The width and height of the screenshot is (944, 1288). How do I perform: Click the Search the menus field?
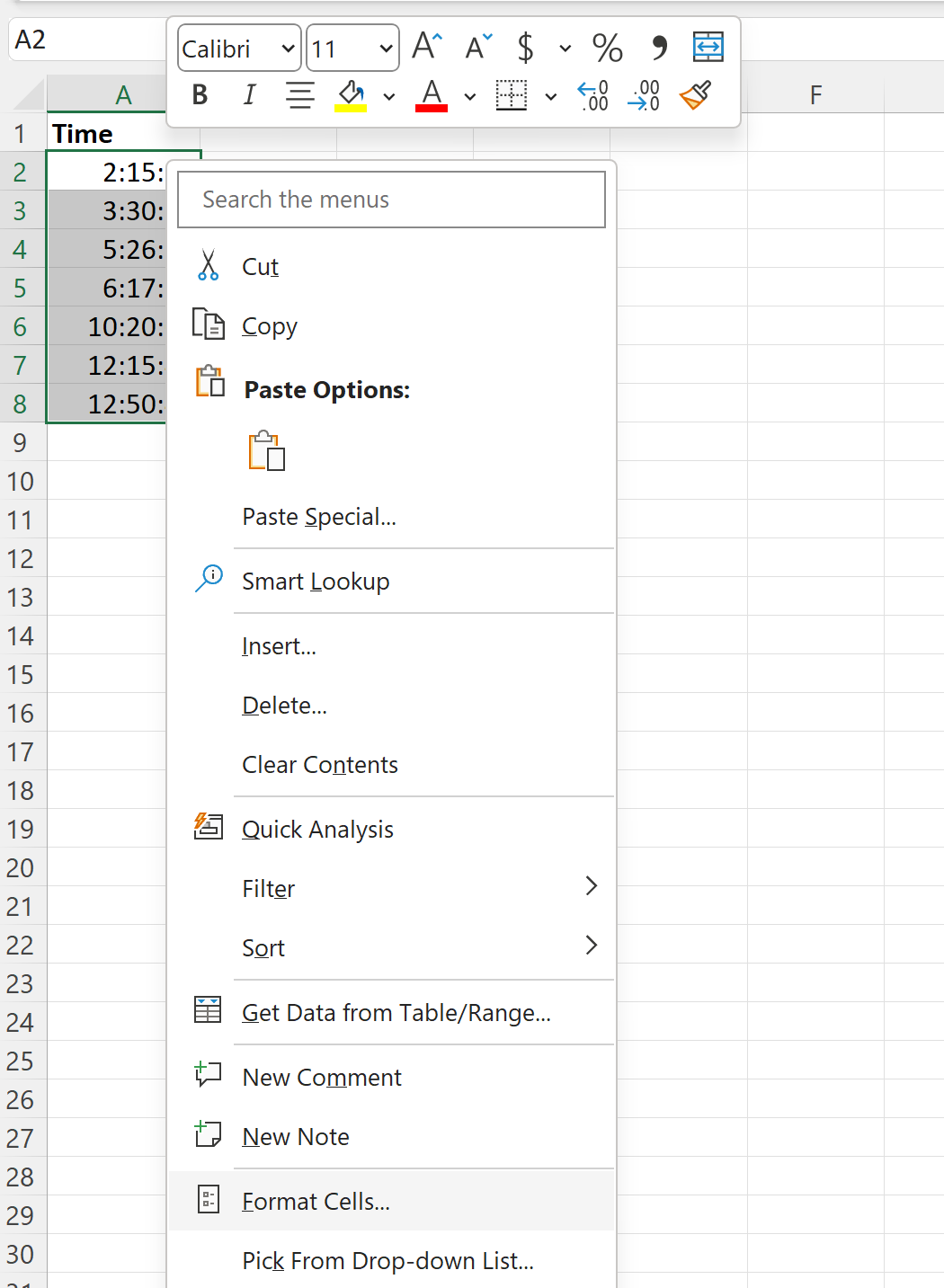click(391, 200)
